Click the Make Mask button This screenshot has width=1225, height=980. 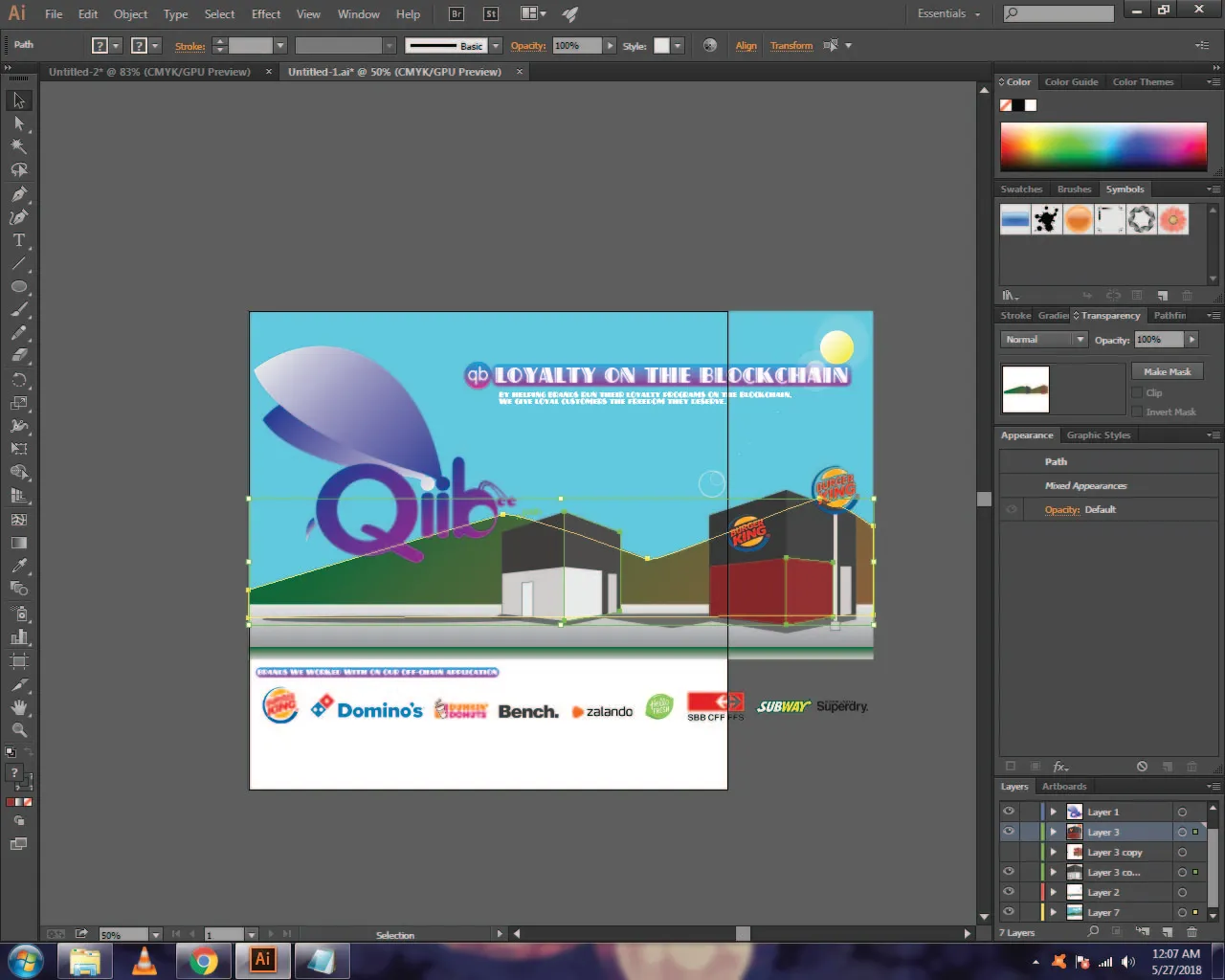[1167, 371]
